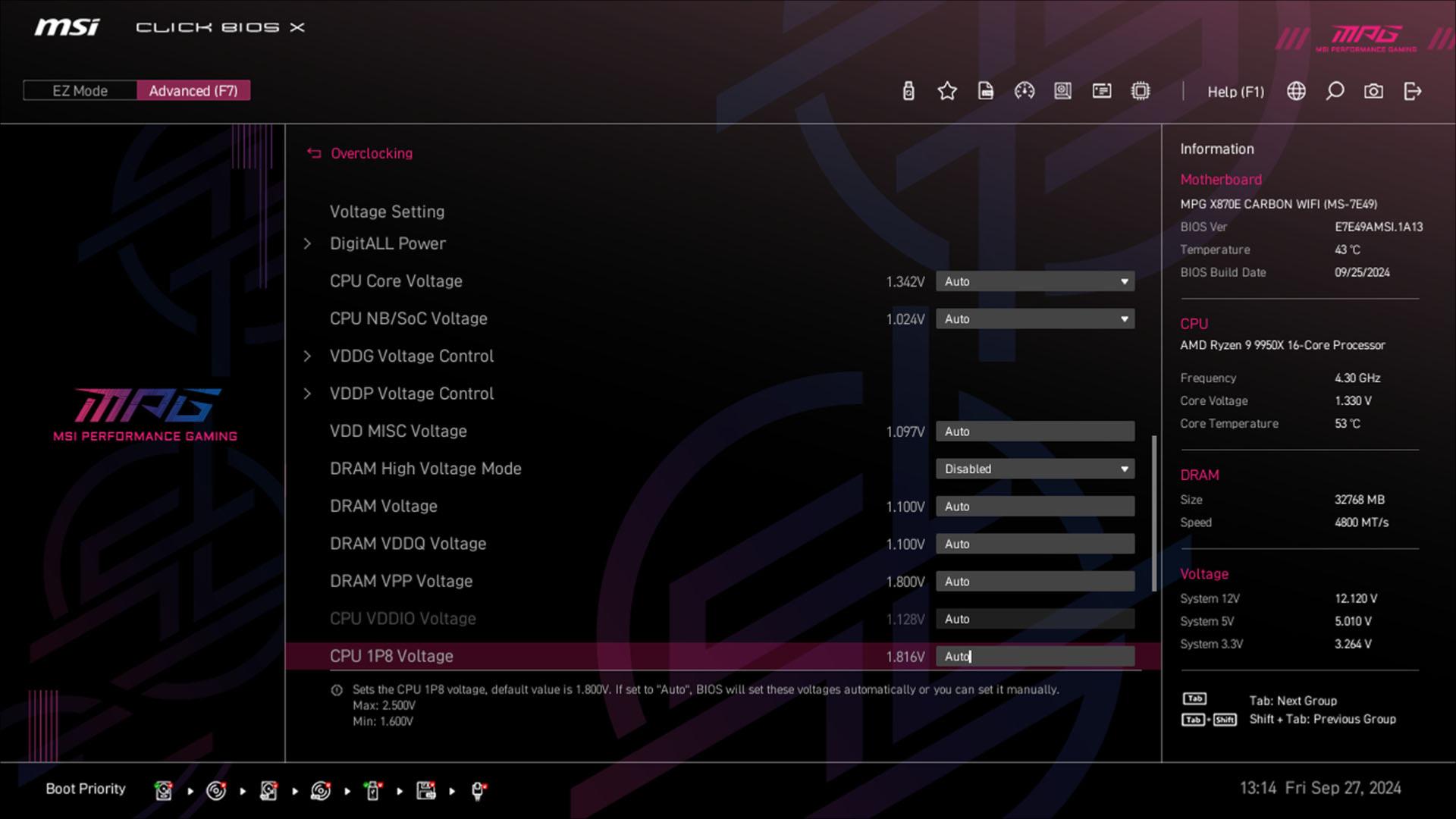Open the Favorites star icon
Screen dimensions: 1456x819
(947, 91)
